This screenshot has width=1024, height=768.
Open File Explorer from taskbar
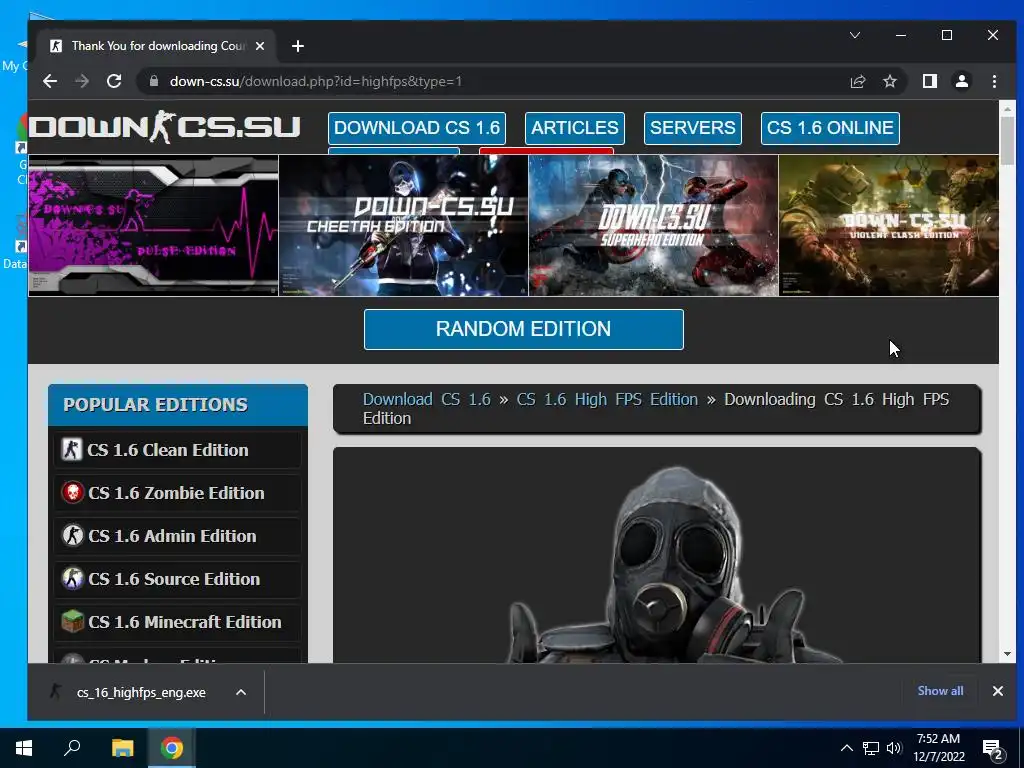[x=122, y=748]
